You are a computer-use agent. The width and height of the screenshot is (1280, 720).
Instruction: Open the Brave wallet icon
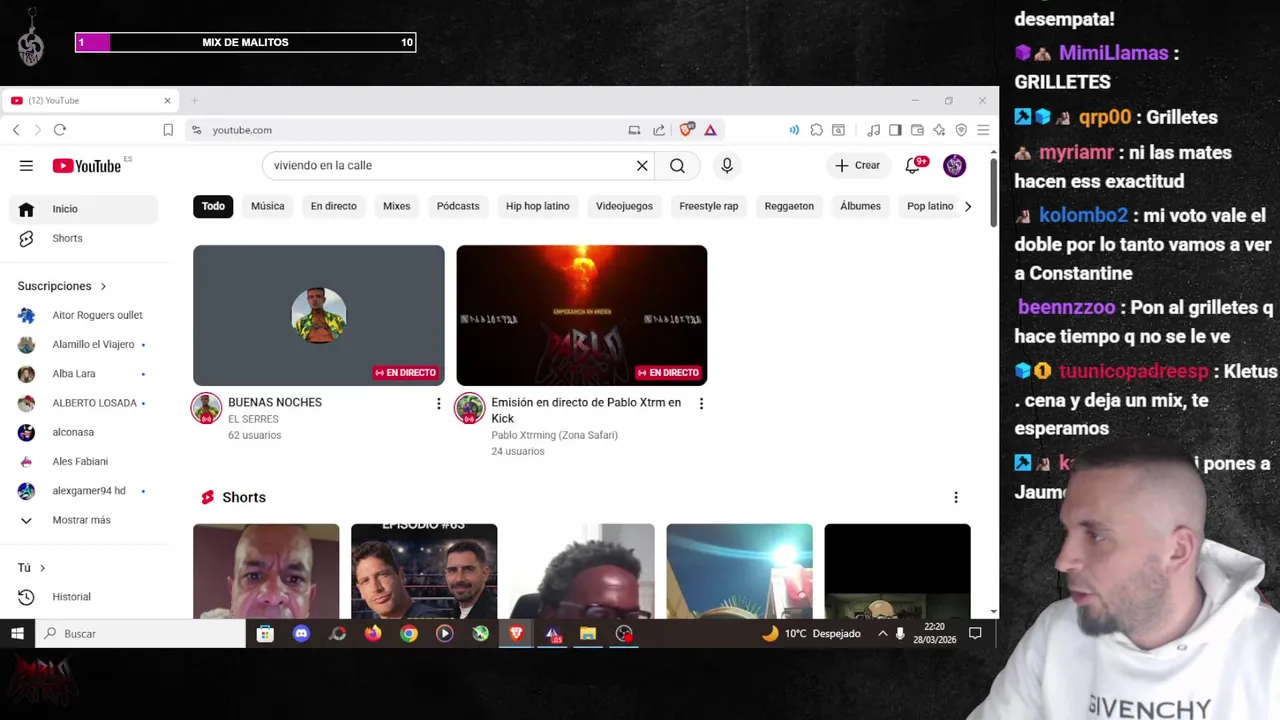917,130
